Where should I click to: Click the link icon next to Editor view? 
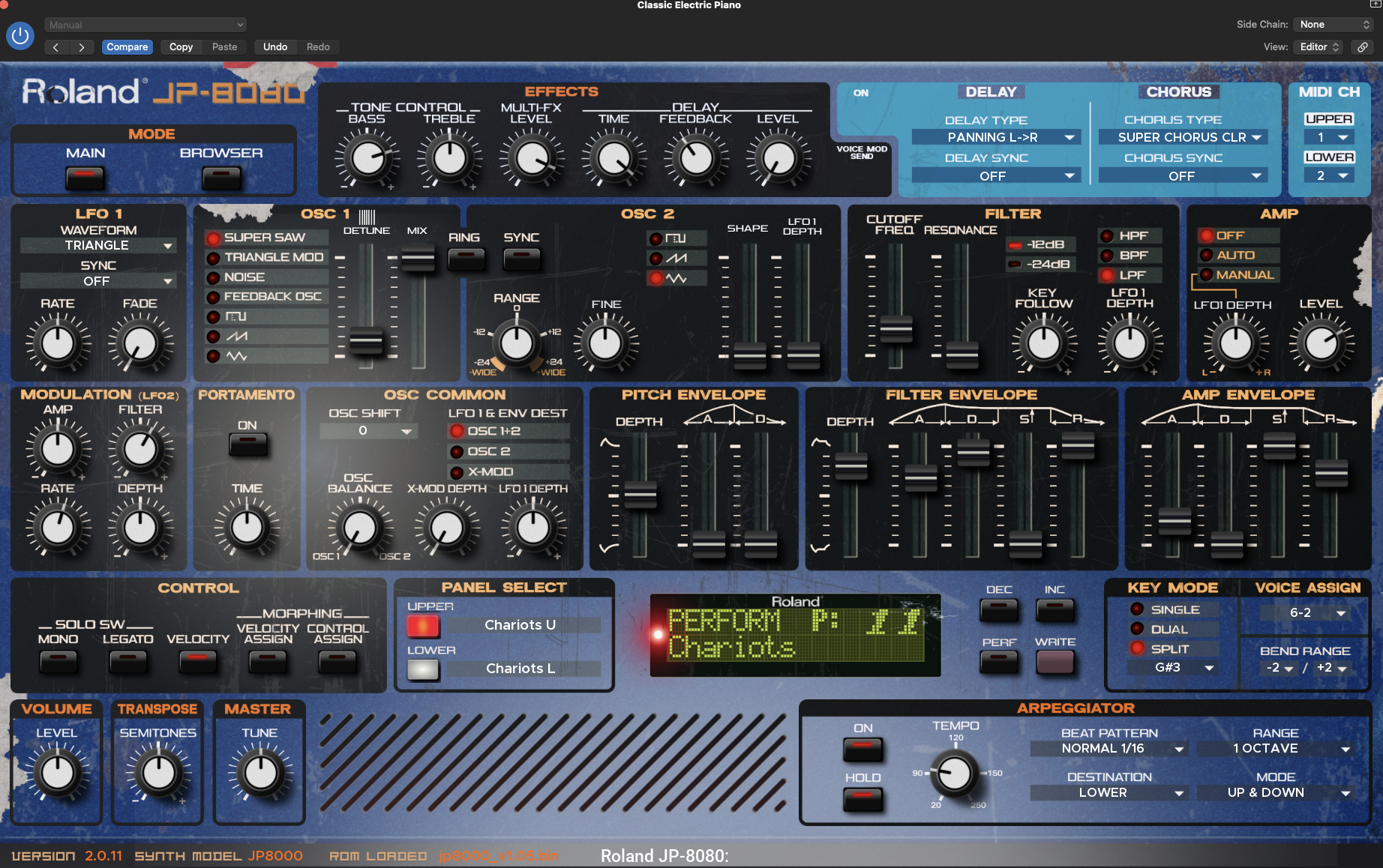(x=1363, y=46)
